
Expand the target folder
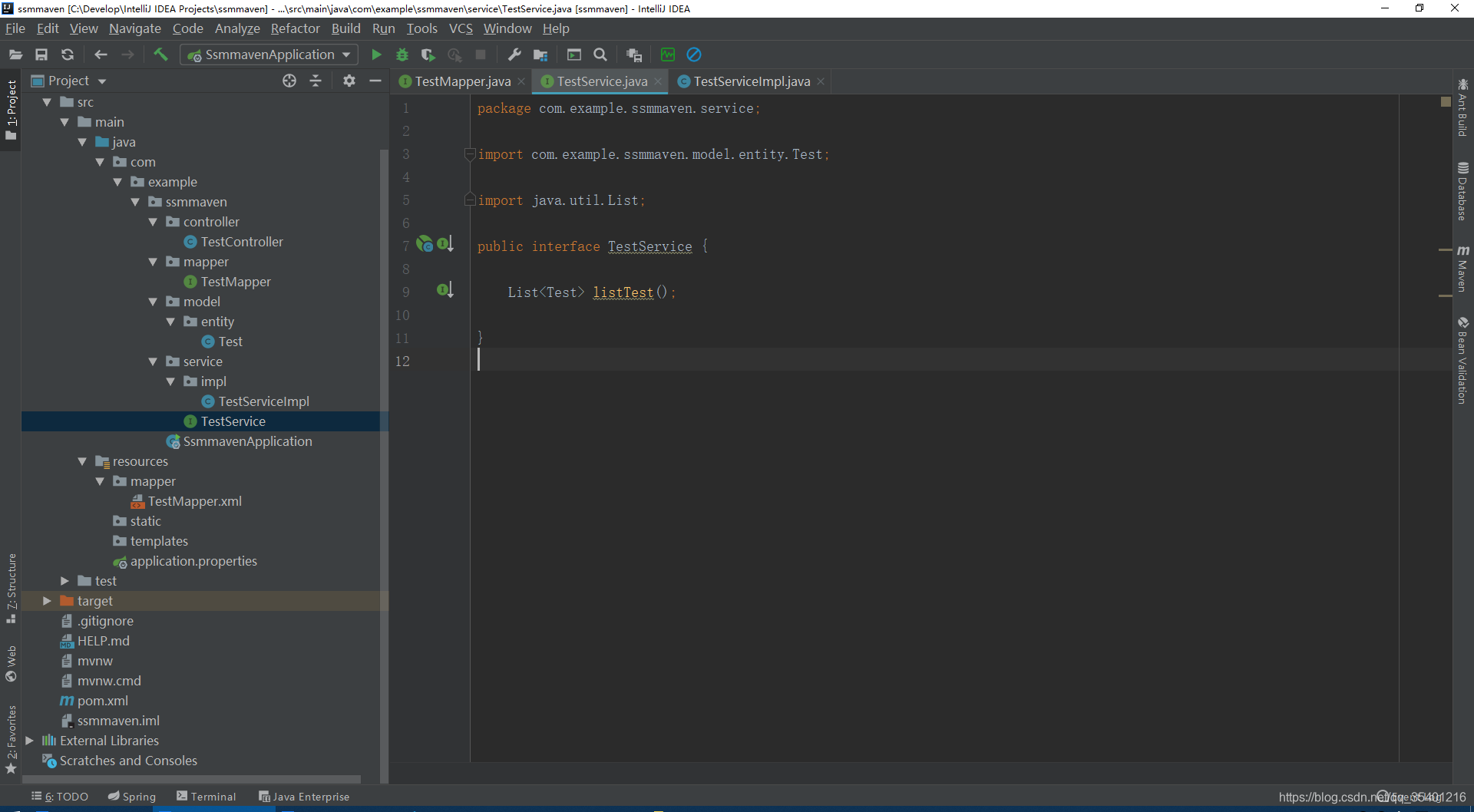tap(47, 601)
